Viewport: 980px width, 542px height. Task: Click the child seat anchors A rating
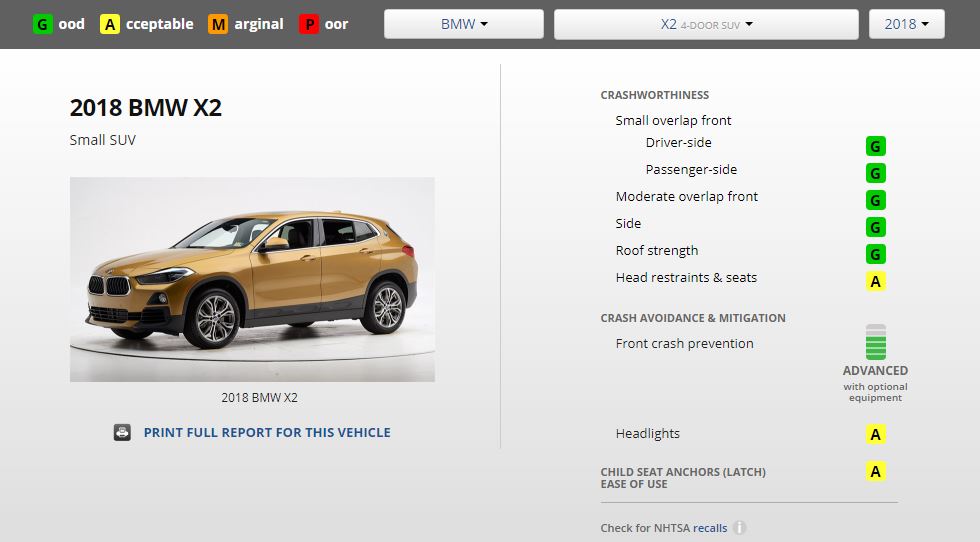(876, 471)
